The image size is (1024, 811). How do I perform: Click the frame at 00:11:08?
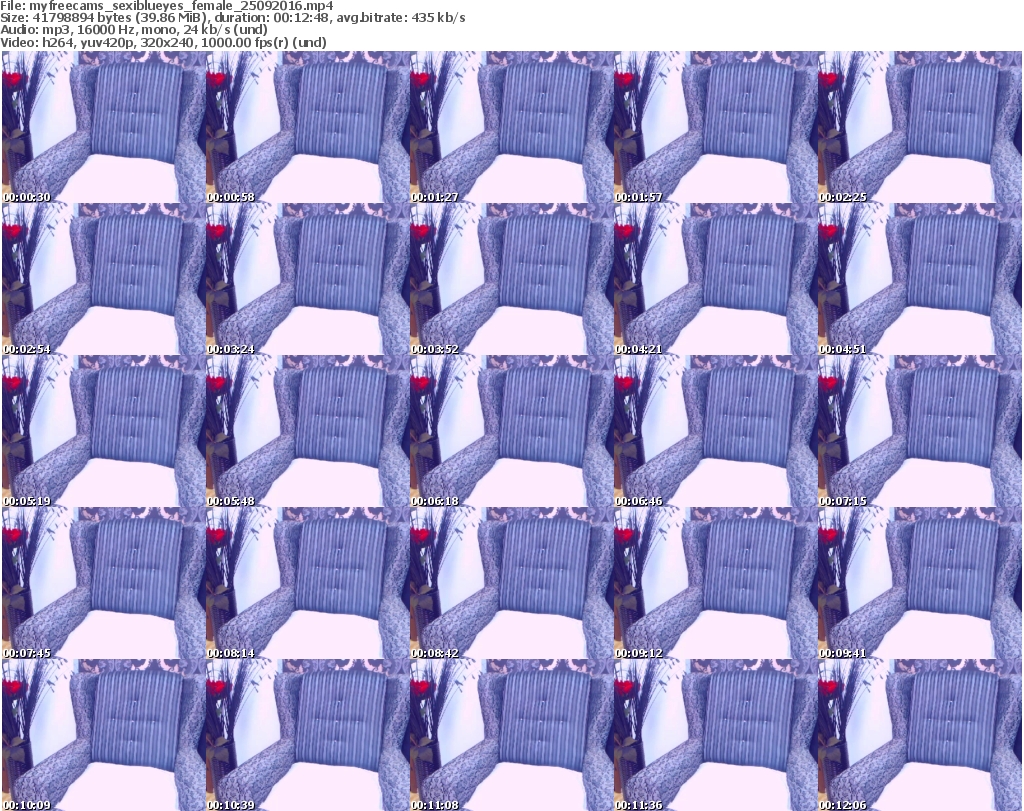511,735
